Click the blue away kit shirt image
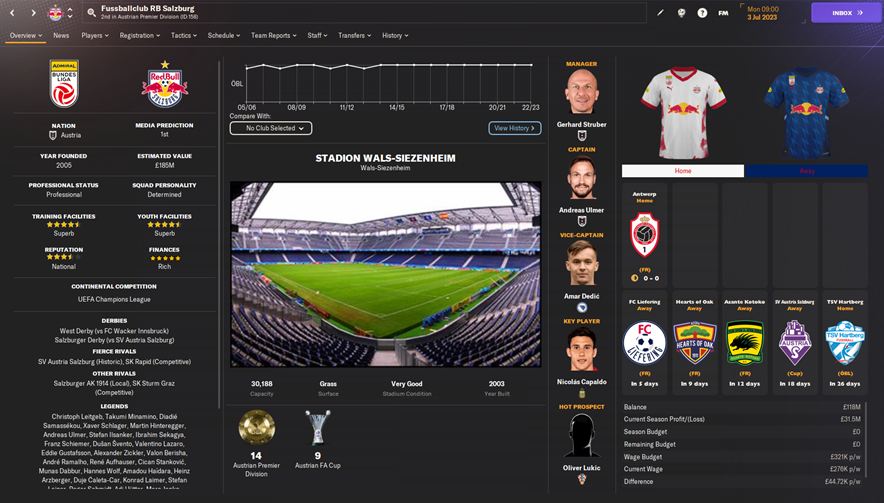The width and height of the screenshot is (884, 503). coord(806,112)
